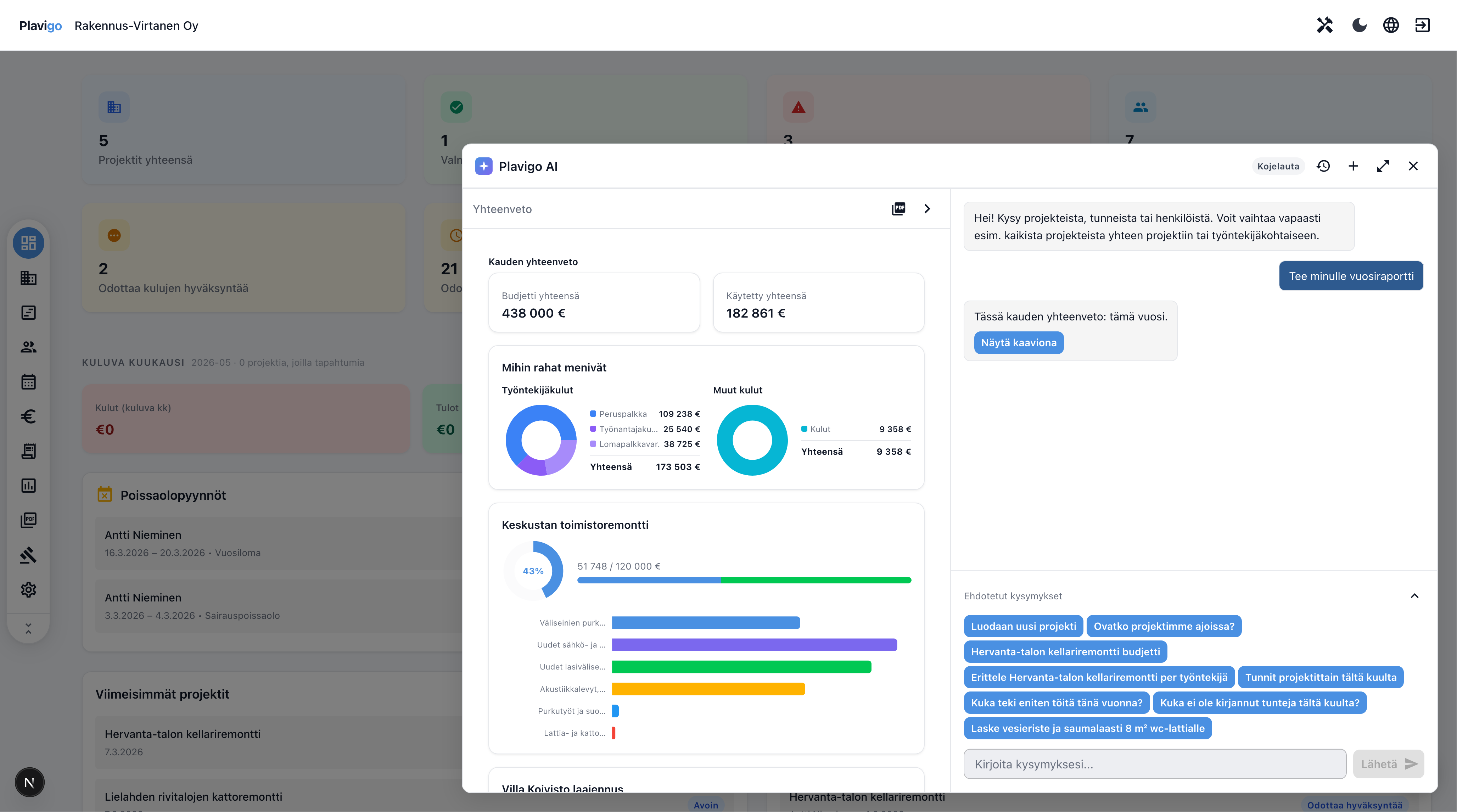Select Kuka ei ole kirjannut tunteja suggestion
The height and width of the screenshot is (812, 1457).
click(1260, 703)
